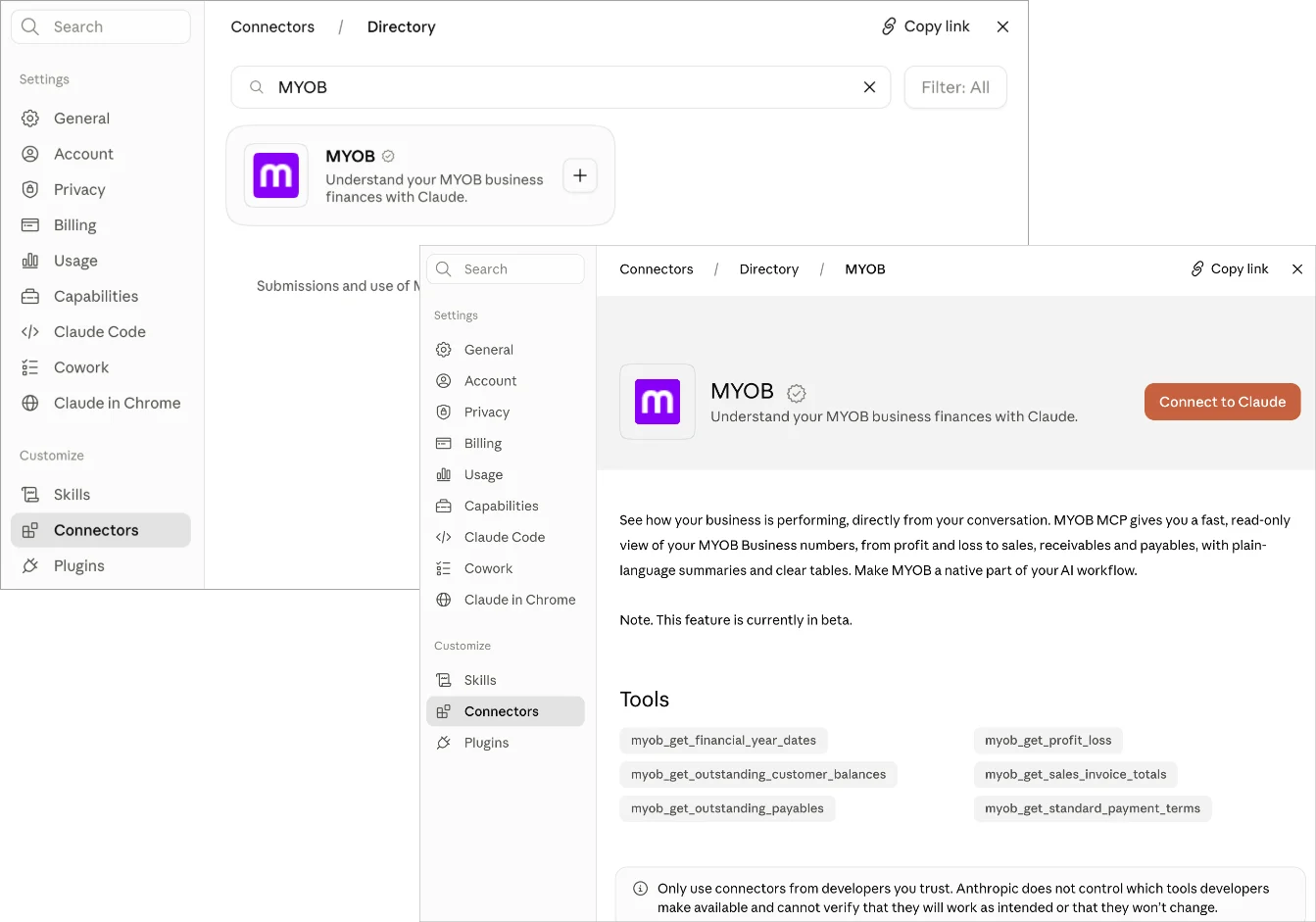Copy link in the MYOB detail window
Viewport: 1316px width, 922px height.
pos(1230,268)
